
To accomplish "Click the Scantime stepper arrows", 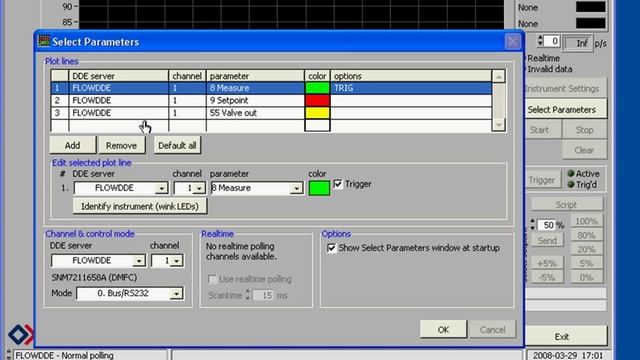I will click(248, 295).
